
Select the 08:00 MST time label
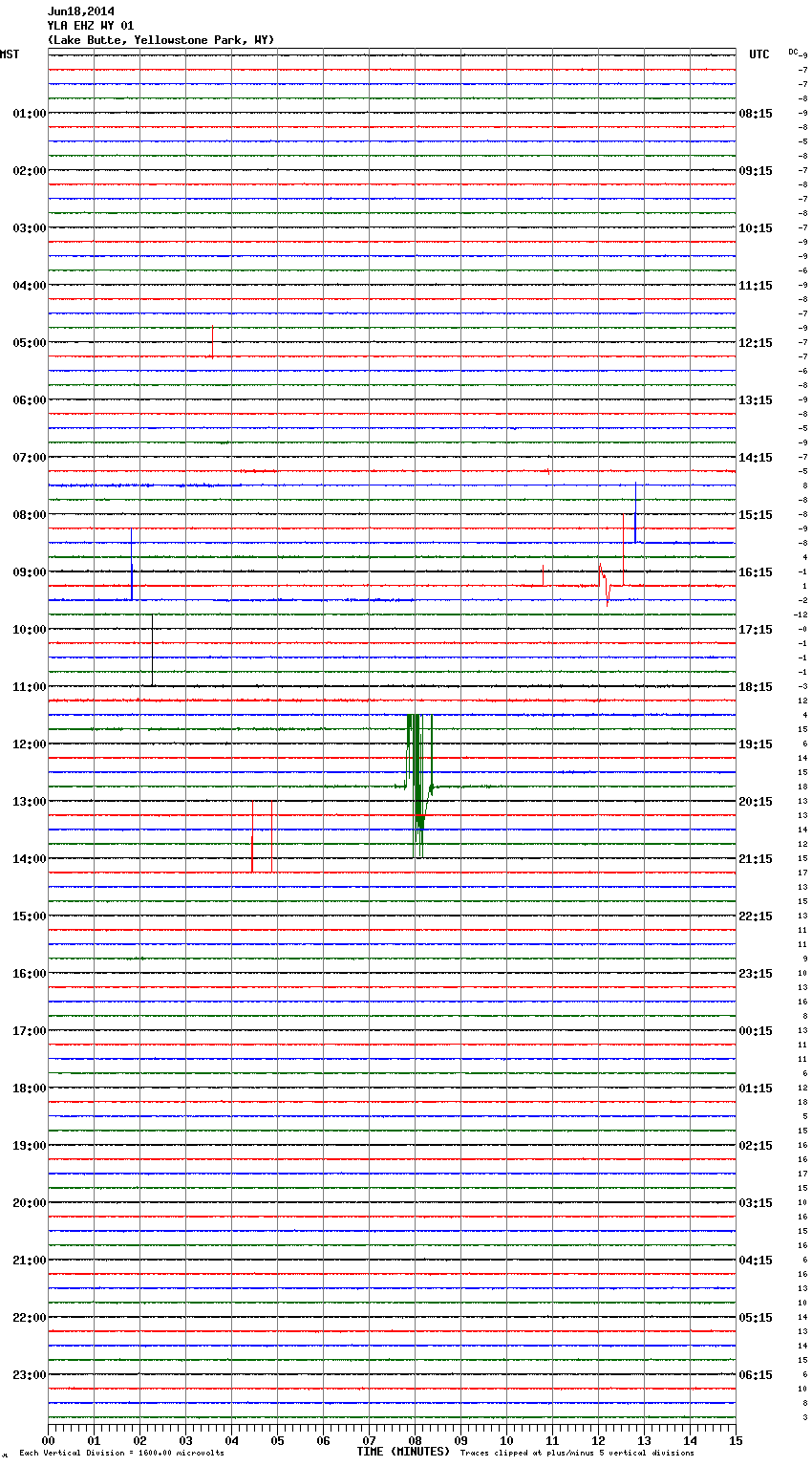30,515
